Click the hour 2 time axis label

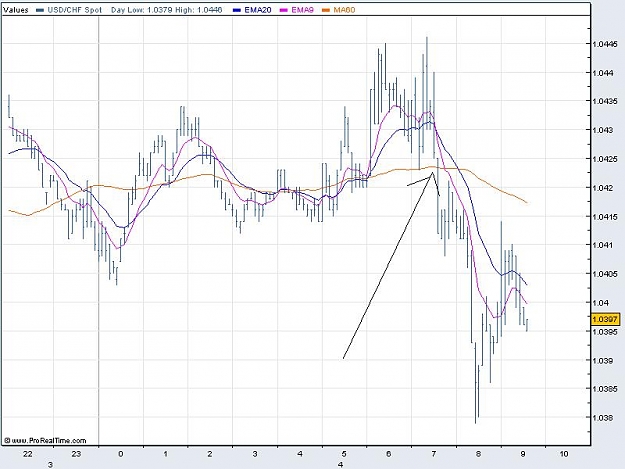(x=210, y=454)
